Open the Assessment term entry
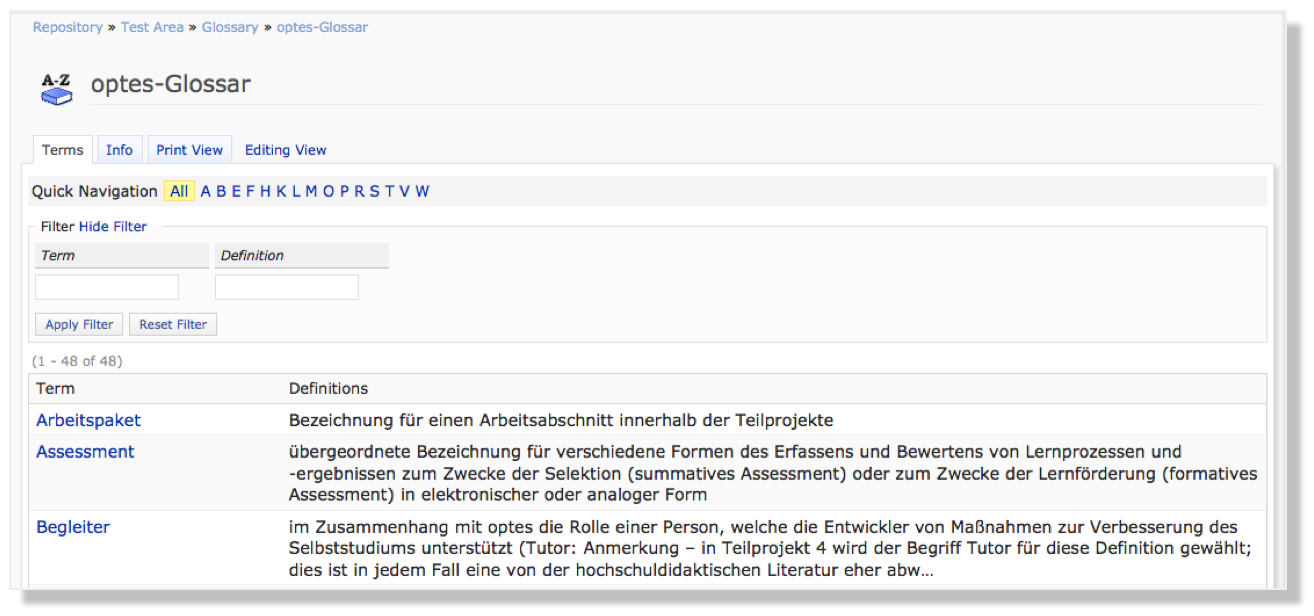 point(85,452)
